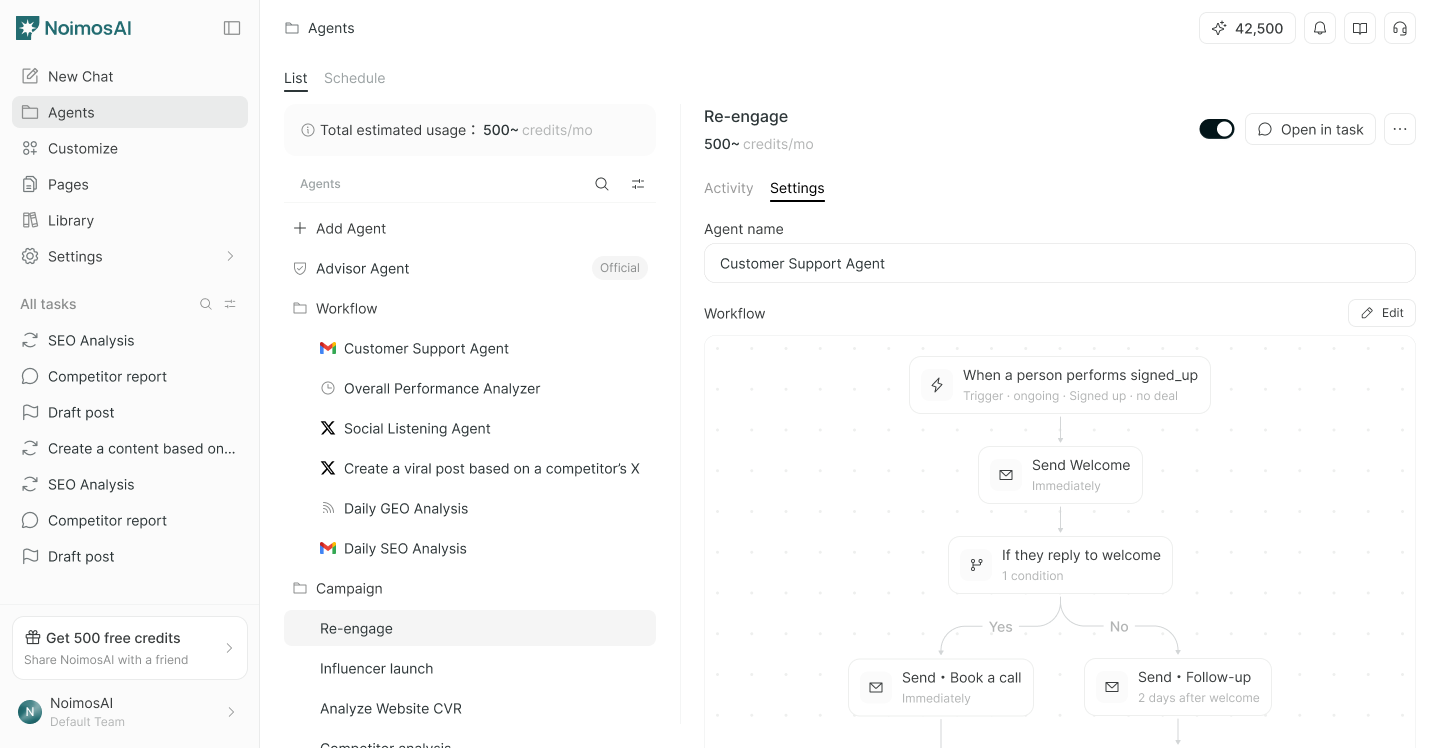The width and height of the screenshot is (1440, 748).
Task: Open the agents list filter icon
Action: click(x=638, y=184)
